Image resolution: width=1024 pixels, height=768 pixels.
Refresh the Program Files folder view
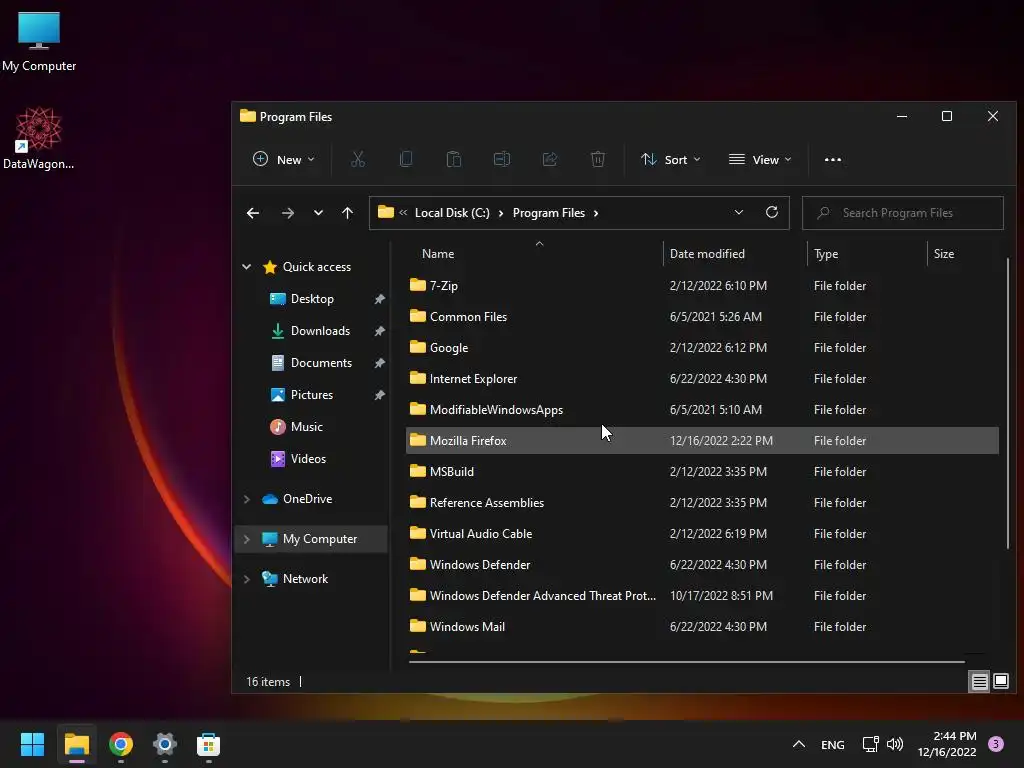point(771,212)
